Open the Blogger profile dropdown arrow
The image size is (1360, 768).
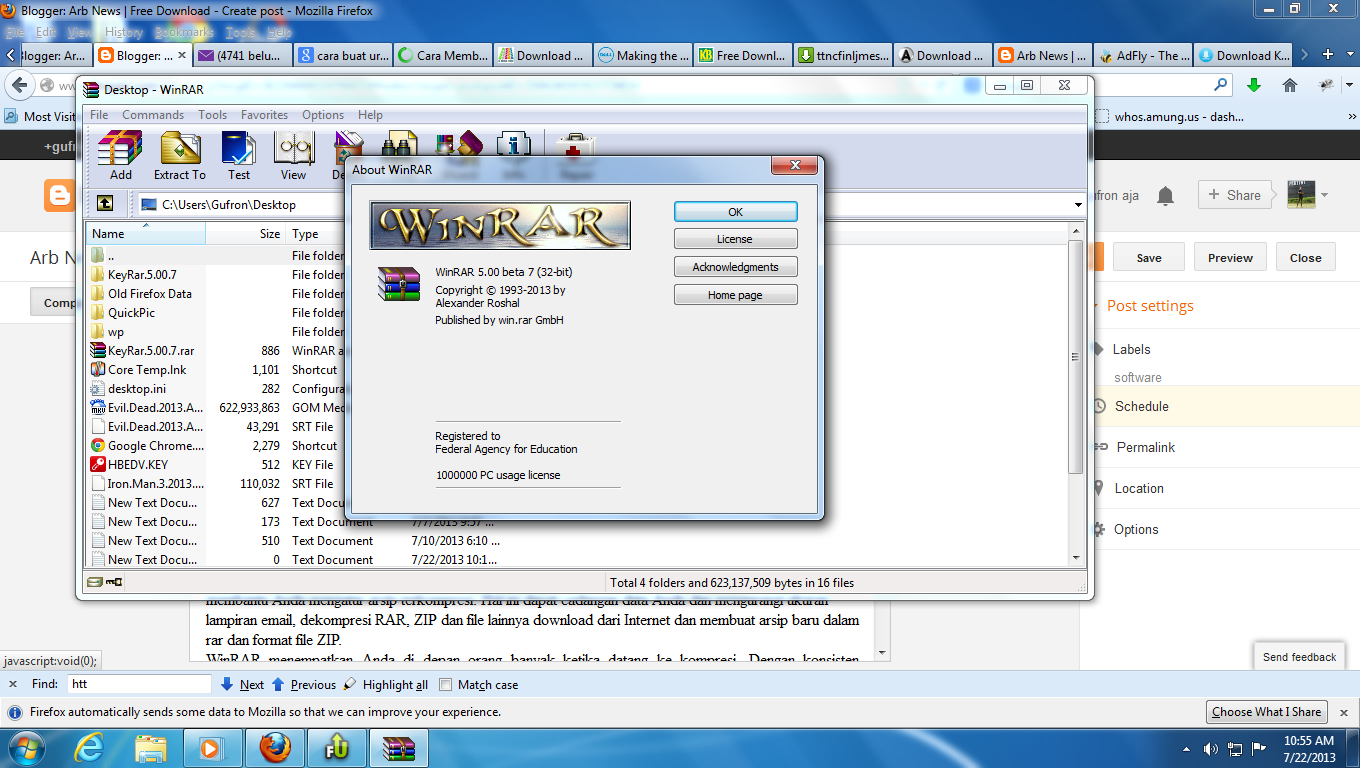pyautogui.click(x=1325, y=195)
